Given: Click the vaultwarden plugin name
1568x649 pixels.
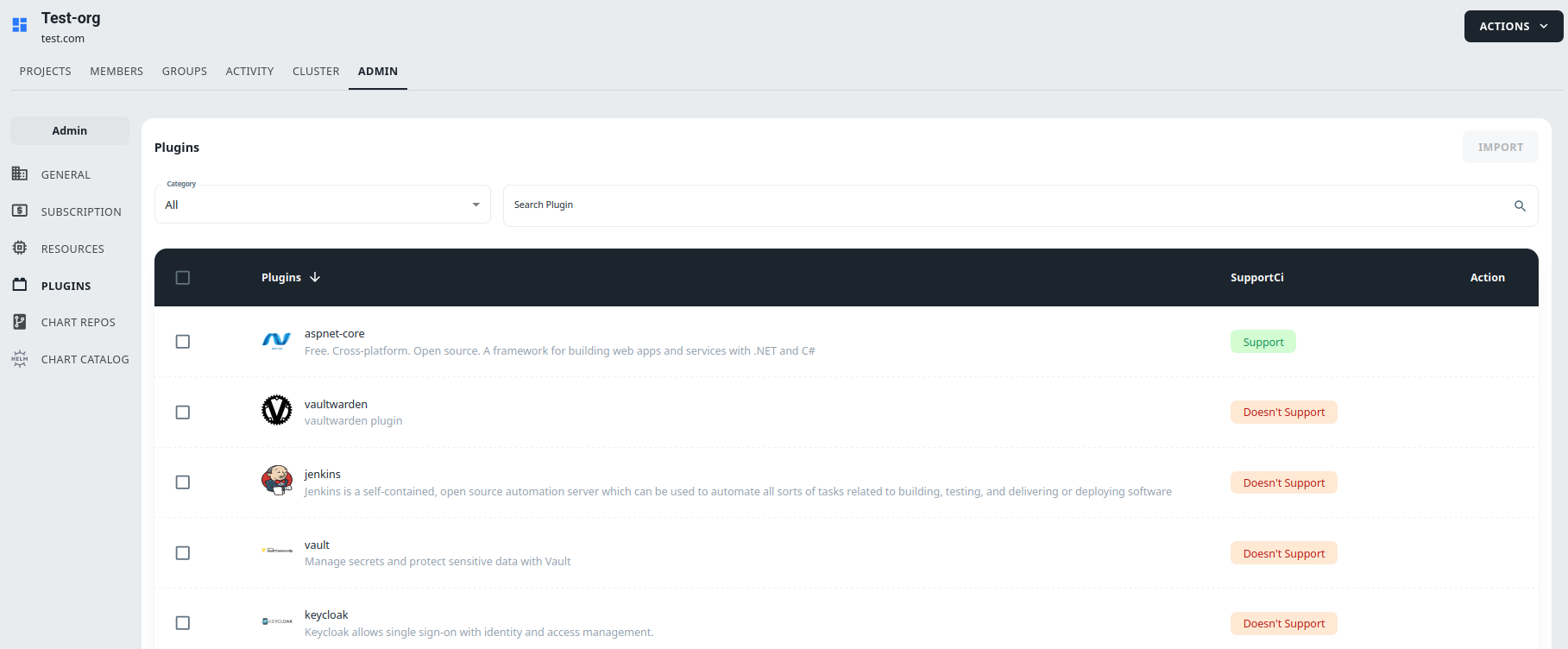Looking at the screenshot, I should point(336,404).
